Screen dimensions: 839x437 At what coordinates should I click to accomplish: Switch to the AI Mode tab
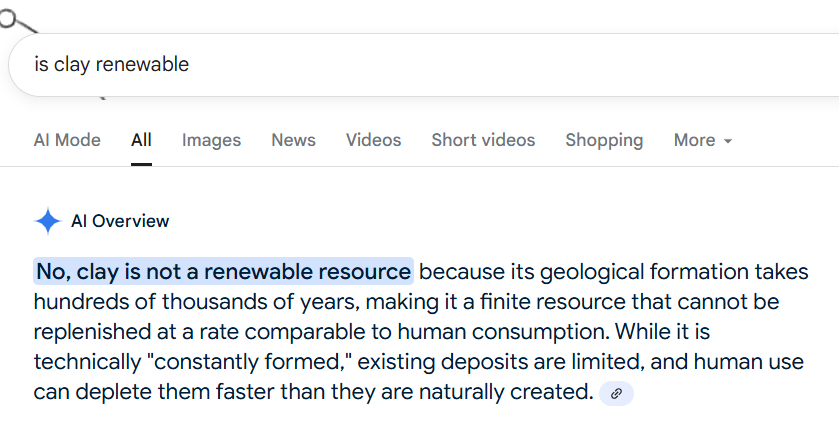(x=67, y=141)
